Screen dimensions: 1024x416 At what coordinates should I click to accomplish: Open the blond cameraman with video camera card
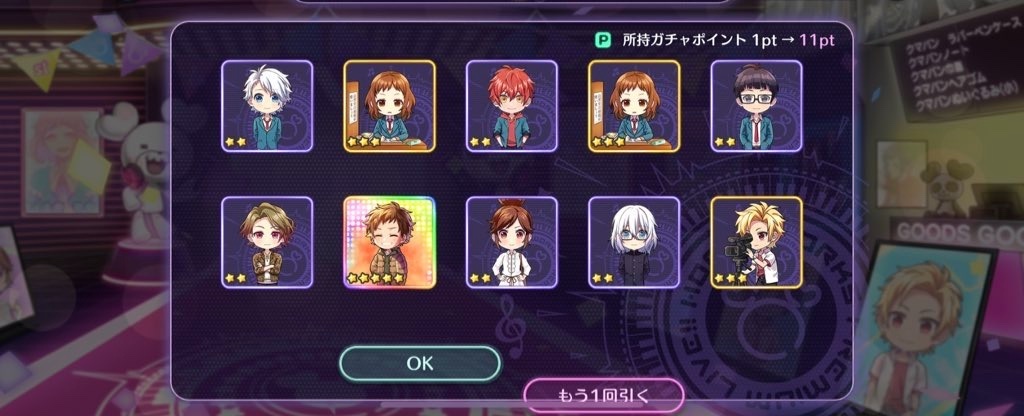tap(756, 242)
